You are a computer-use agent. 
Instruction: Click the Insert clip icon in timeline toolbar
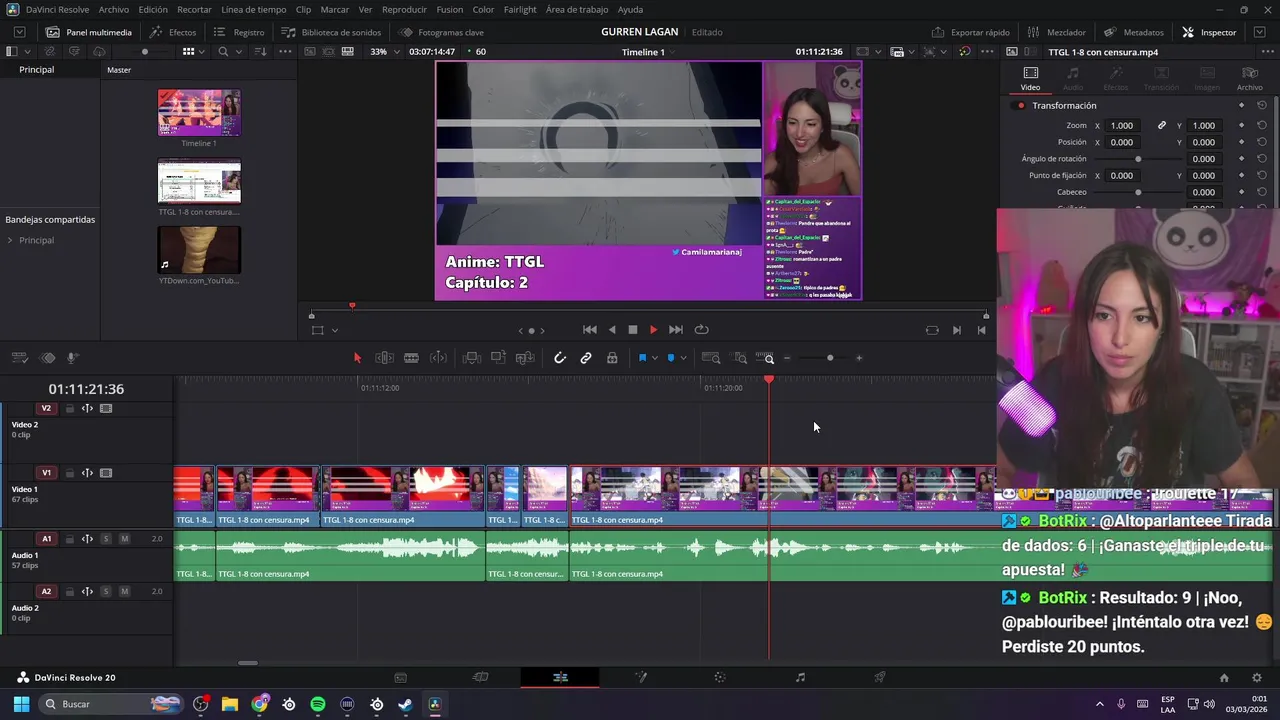[x=472, y=358]
